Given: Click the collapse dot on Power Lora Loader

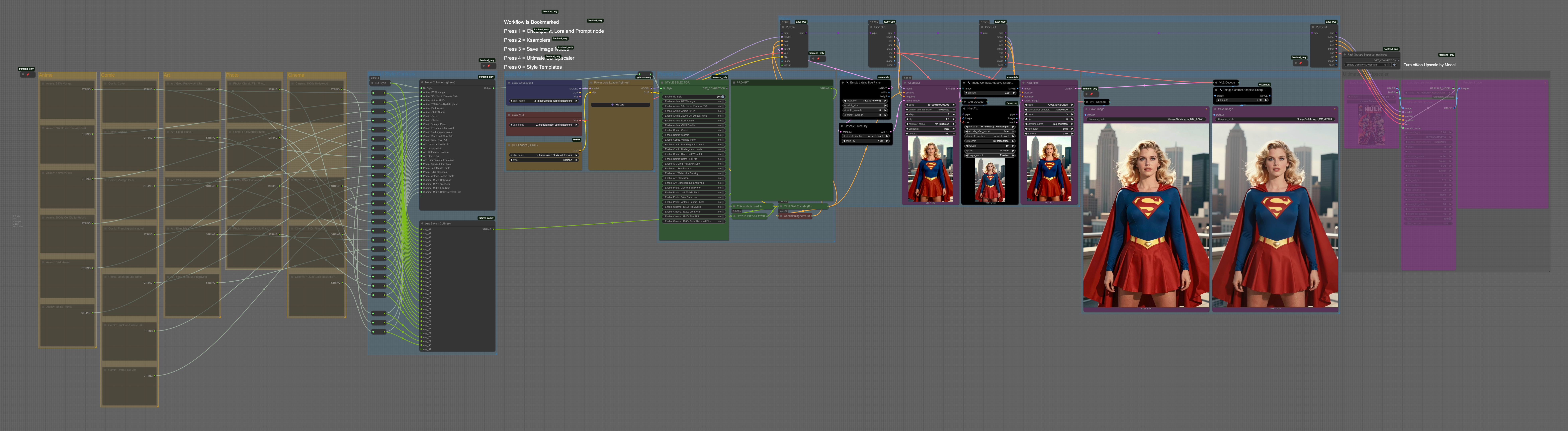Looking at the screenshot, I should click(x=591, y=83).
